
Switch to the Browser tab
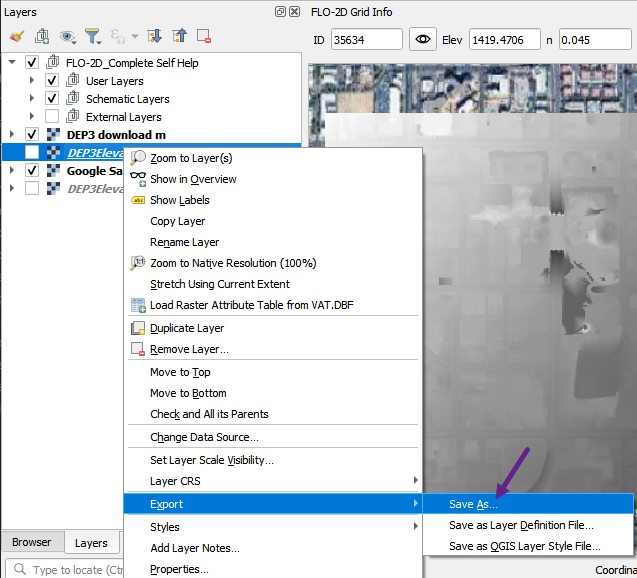coord(31,543)
